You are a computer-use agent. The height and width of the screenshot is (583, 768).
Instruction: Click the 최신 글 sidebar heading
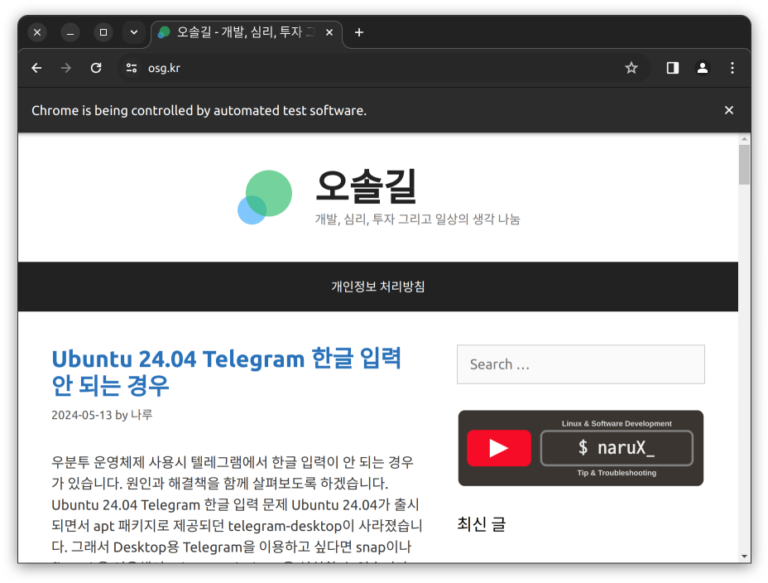pos(481,524)
